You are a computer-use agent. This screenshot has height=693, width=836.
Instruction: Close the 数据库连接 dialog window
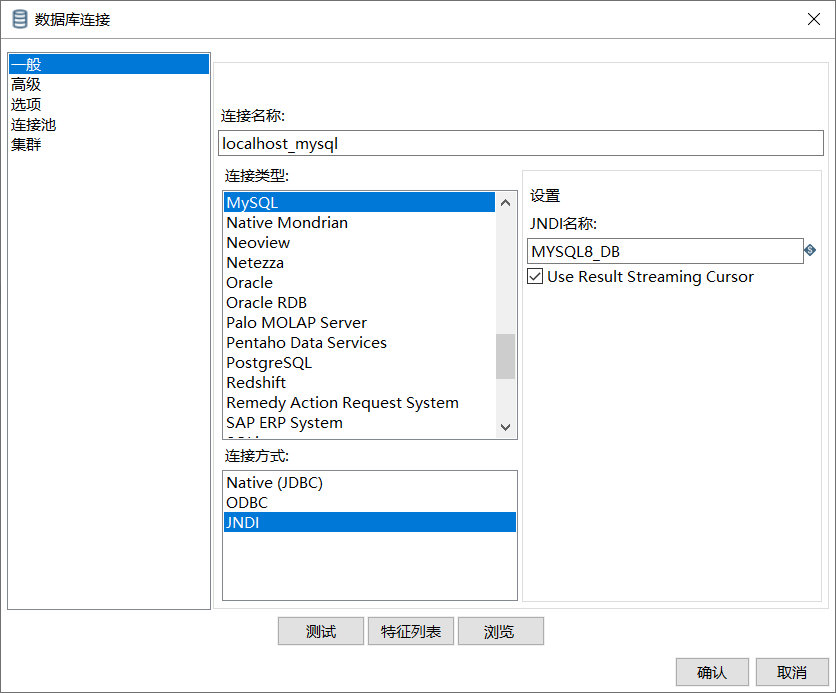(x=814, y=19)
